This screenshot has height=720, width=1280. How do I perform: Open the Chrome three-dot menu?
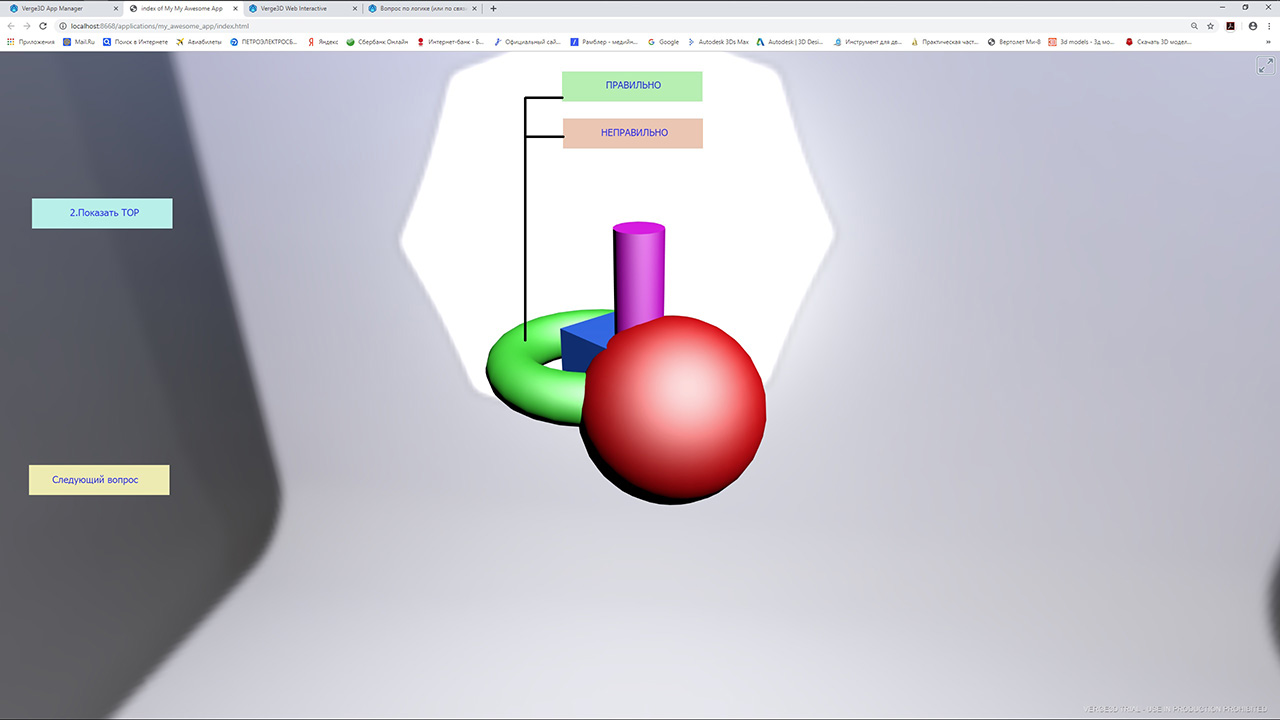[1270, 26]
